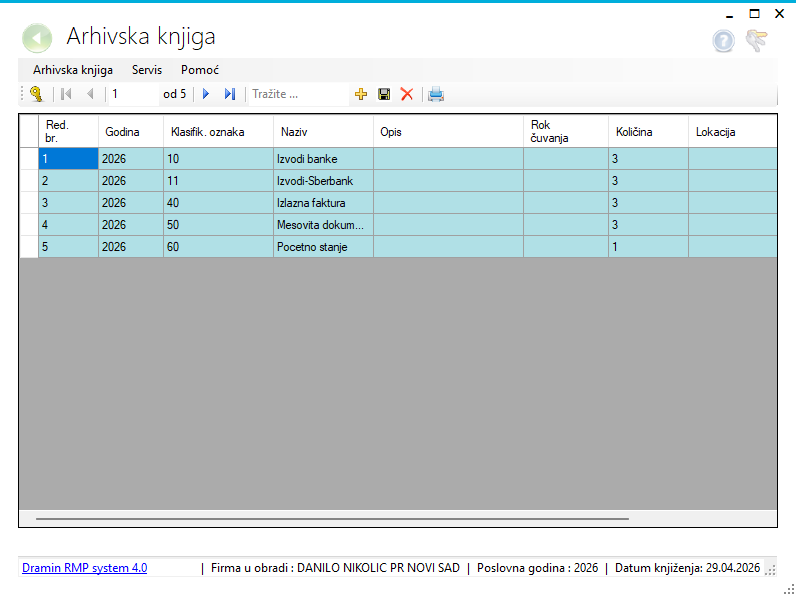Maximize the application window
This screenshot has width=796, height=595.
[754, 14]
